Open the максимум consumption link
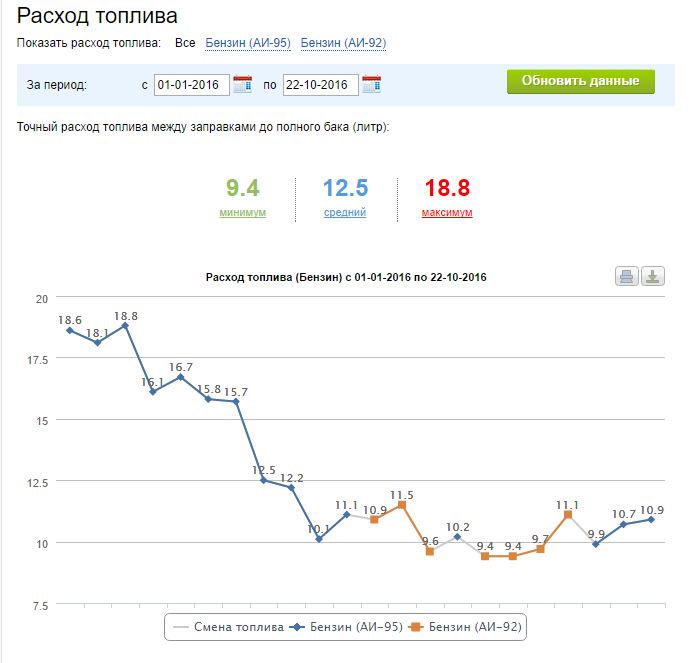 (448, 213)
